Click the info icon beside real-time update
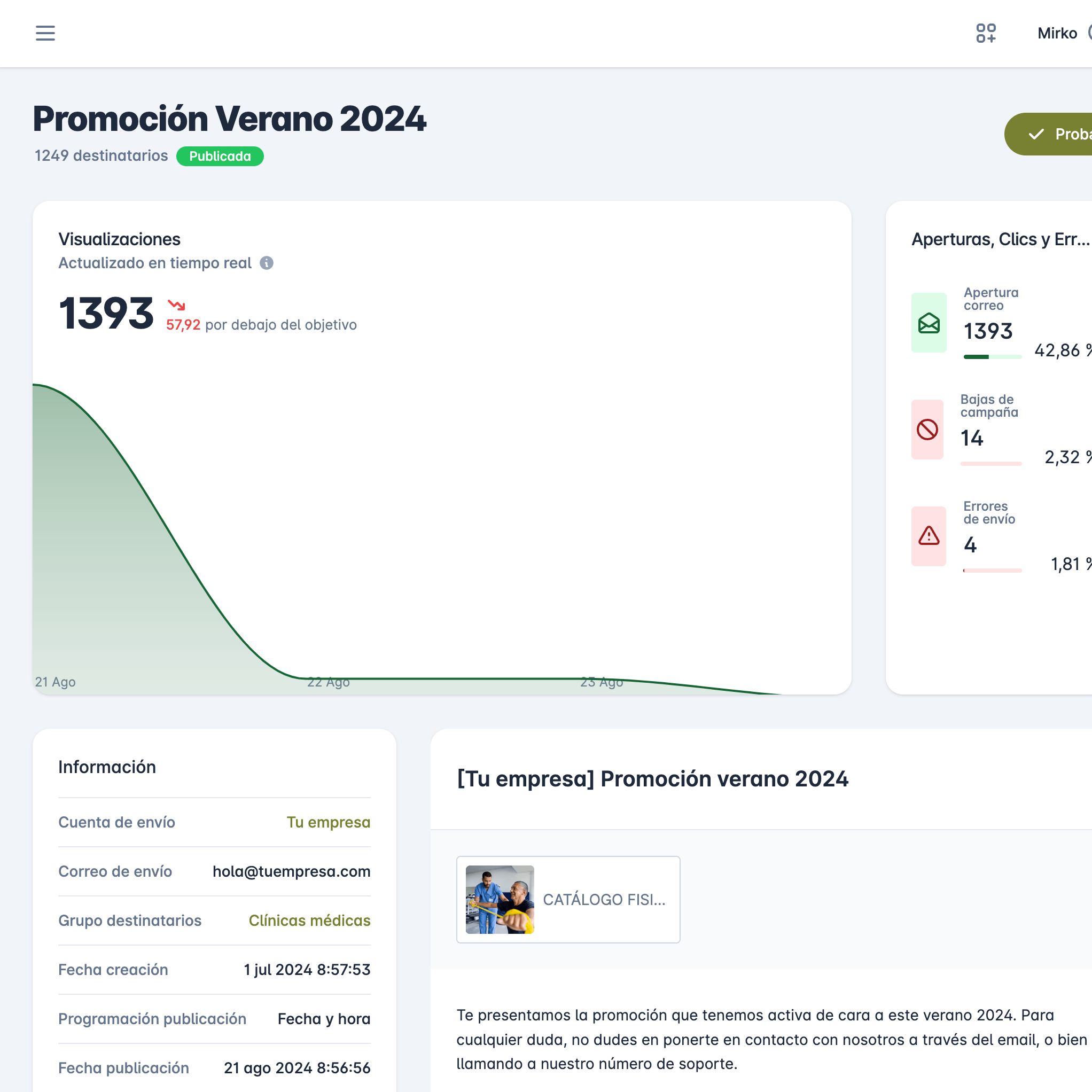Viewport: 1092px width, 1092px height. click(x=266, y=263)
